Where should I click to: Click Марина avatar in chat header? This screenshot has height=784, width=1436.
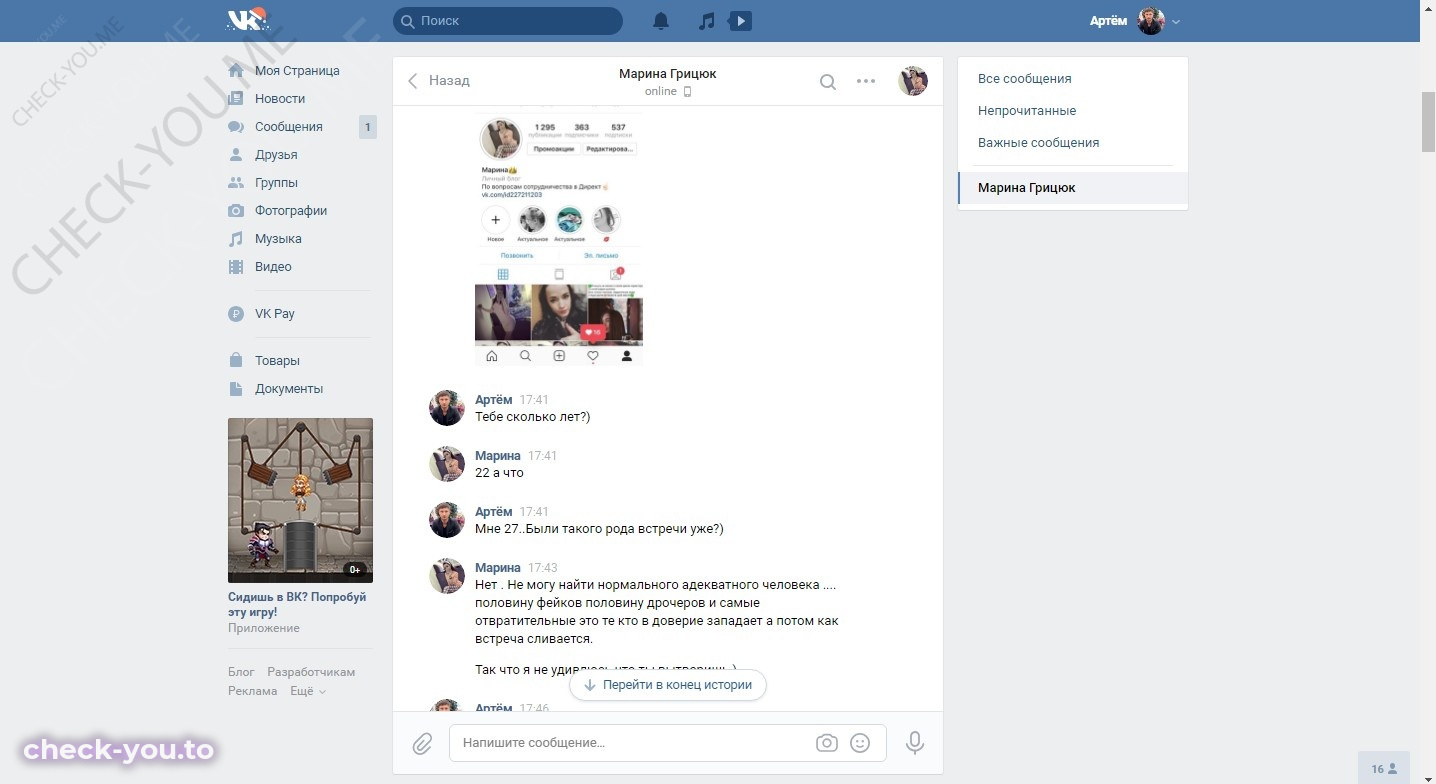tap(913, 81)
